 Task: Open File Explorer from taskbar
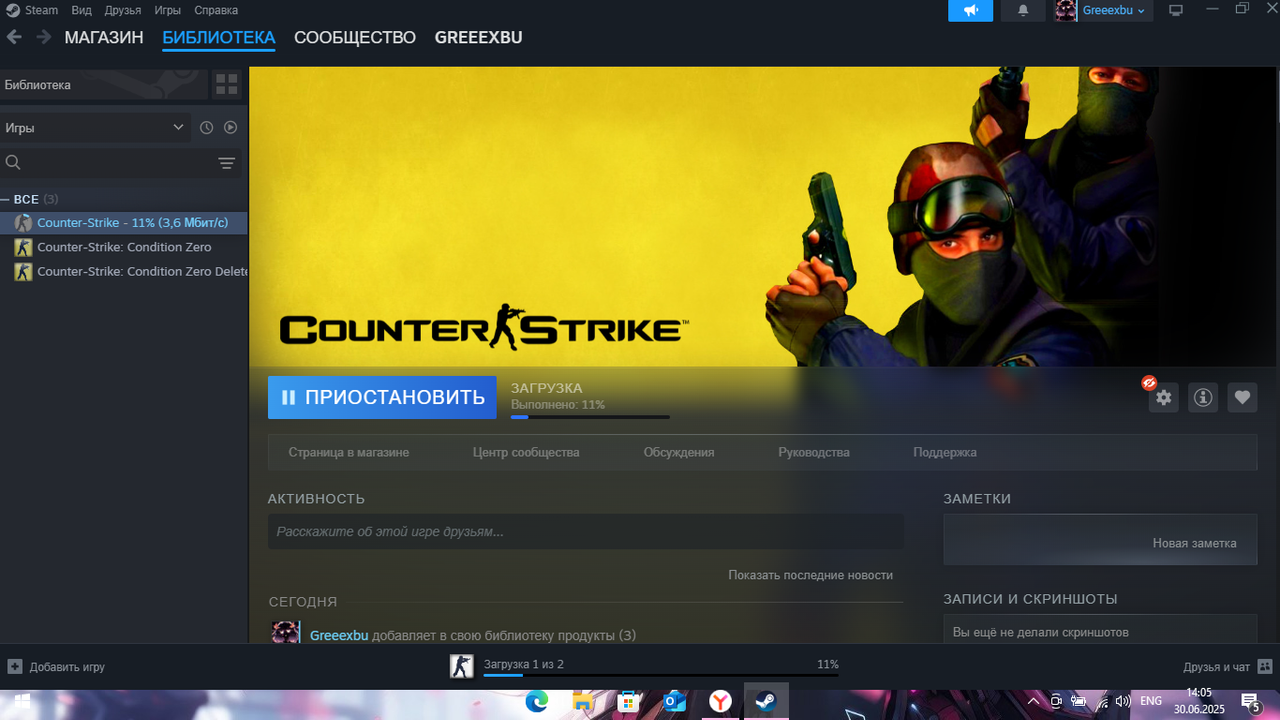tap(583, 702)
